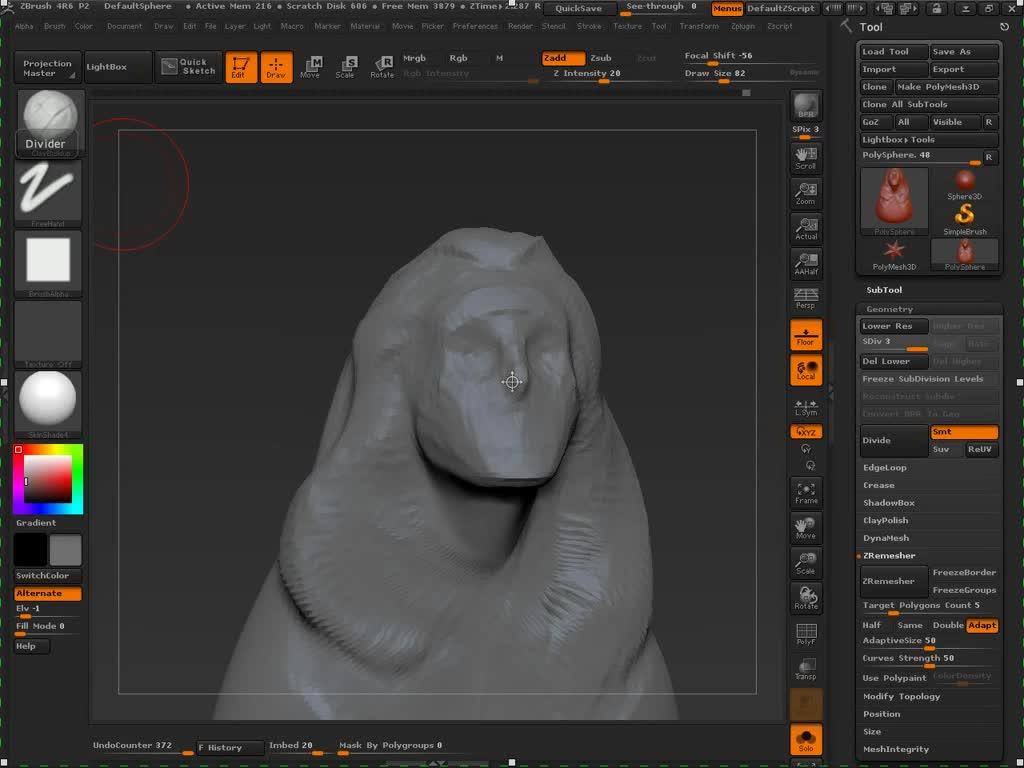This screenshot has height=768, width=1024.
Task: Select the Scroll canvas tool
Action: pyautogui.click(x=806, y=158)
